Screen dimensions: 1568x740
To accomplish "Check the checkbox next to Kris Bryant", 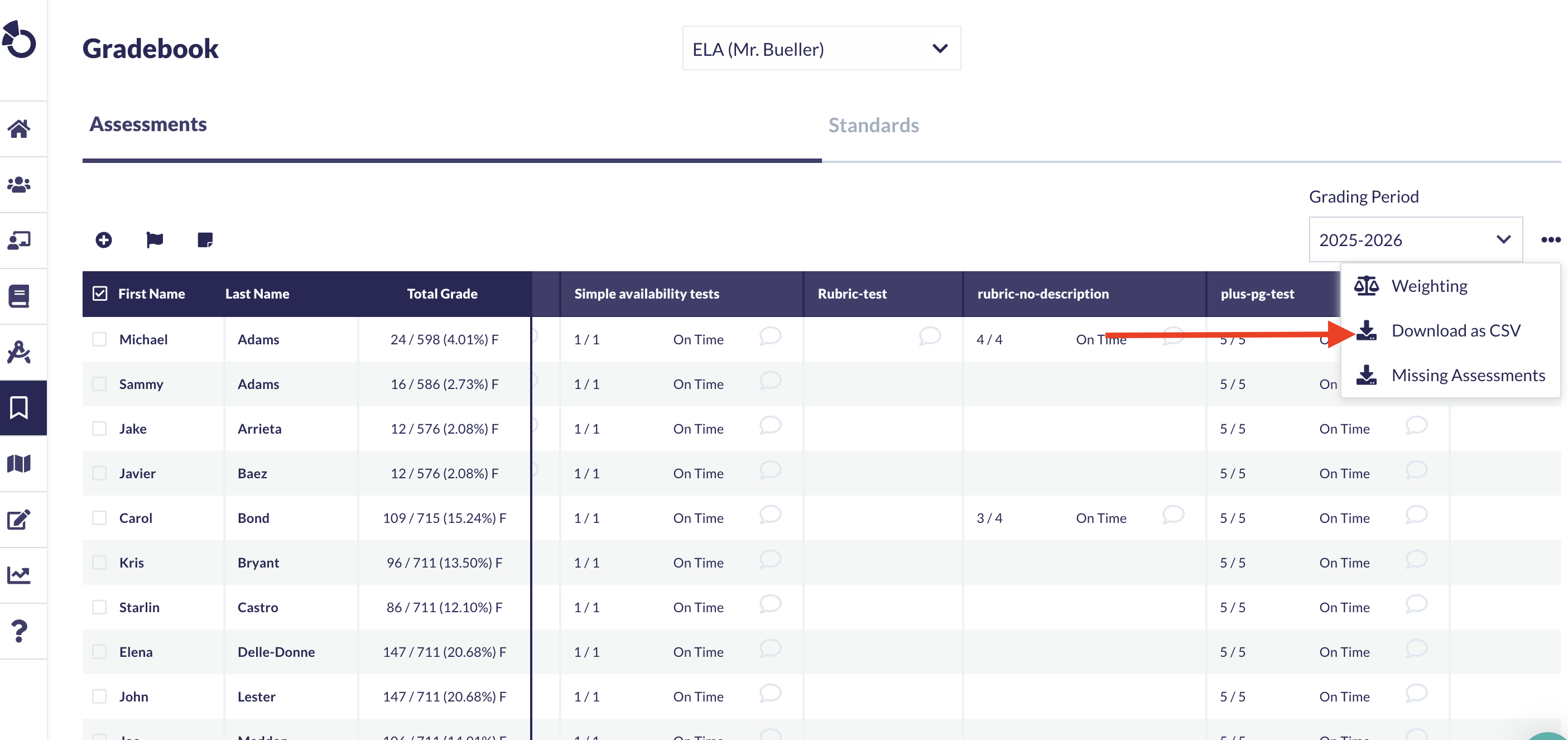I will [x=99, y=563].
